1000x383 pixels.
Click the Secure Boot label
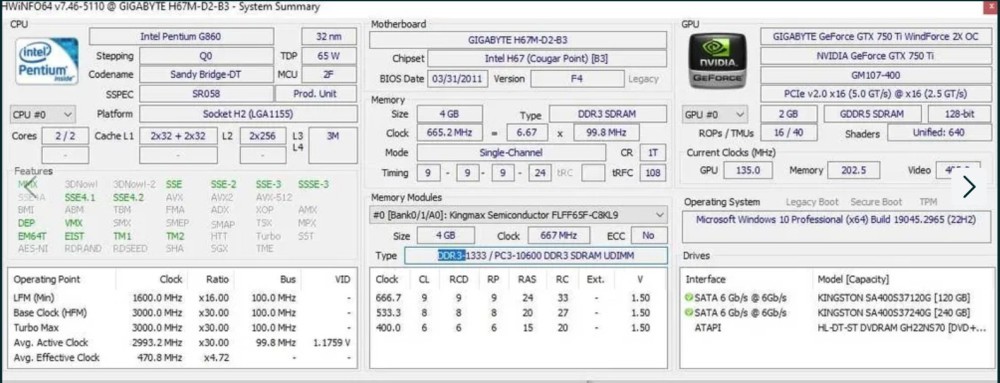876,201
